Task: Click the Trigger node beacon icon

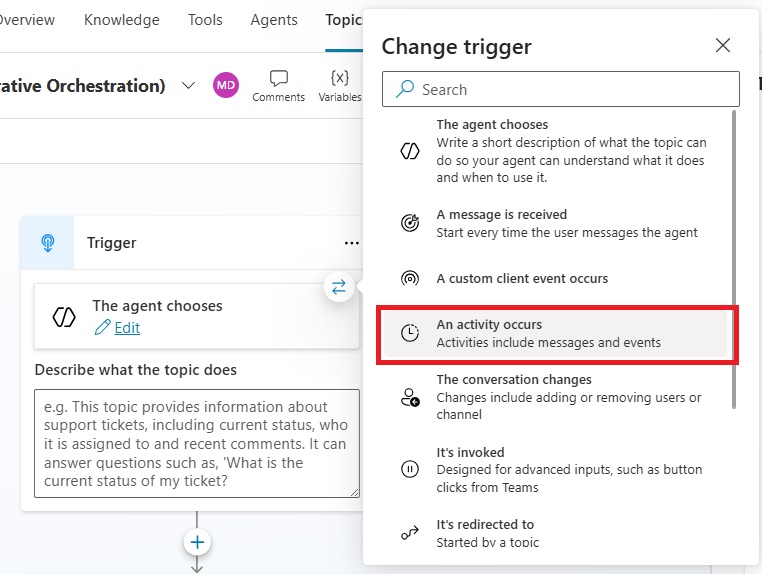Action: pos(48,243)
